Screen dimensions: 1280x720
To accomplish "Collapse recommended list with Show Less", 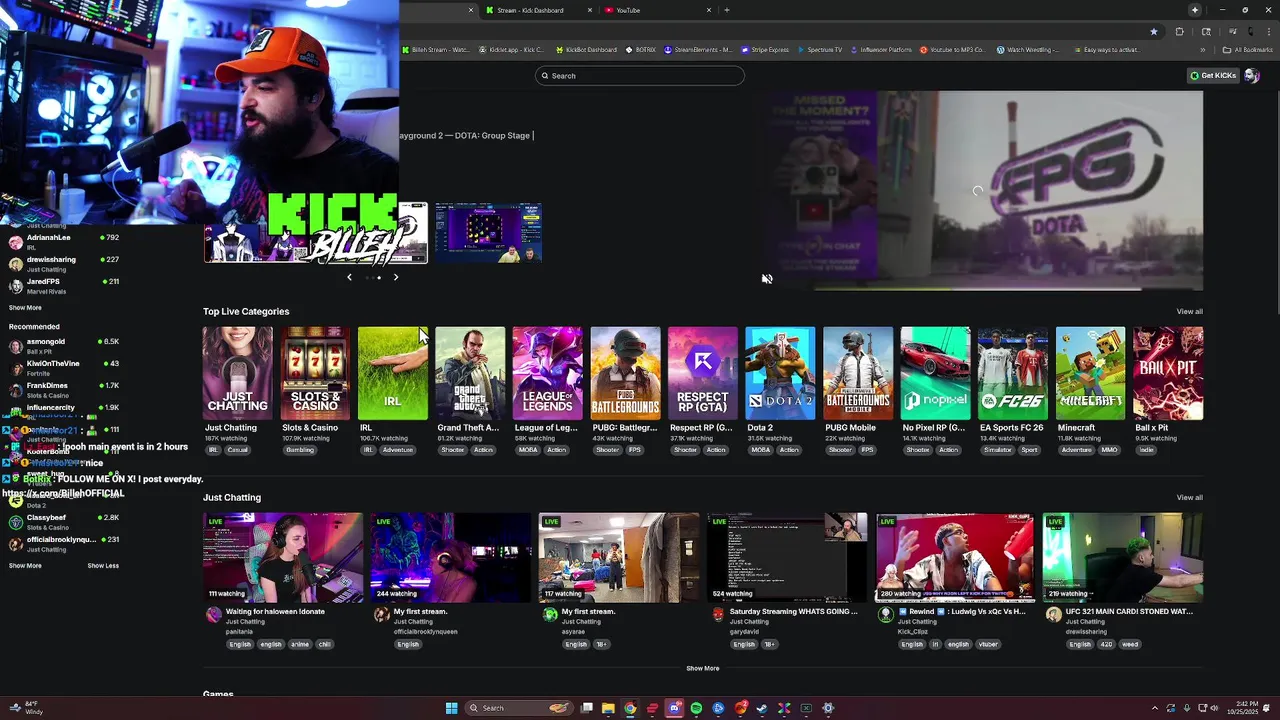I will pyautogui.click(x=103, y=566).
